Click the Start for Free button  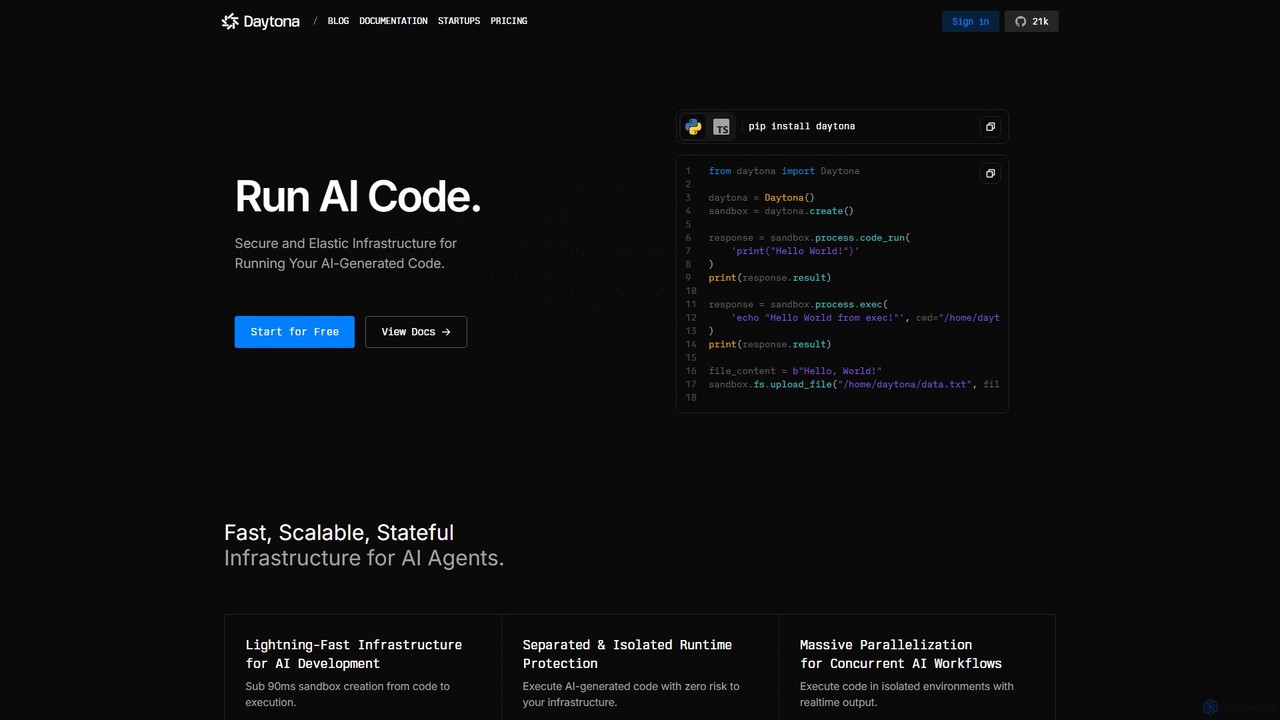pos(295,332)
